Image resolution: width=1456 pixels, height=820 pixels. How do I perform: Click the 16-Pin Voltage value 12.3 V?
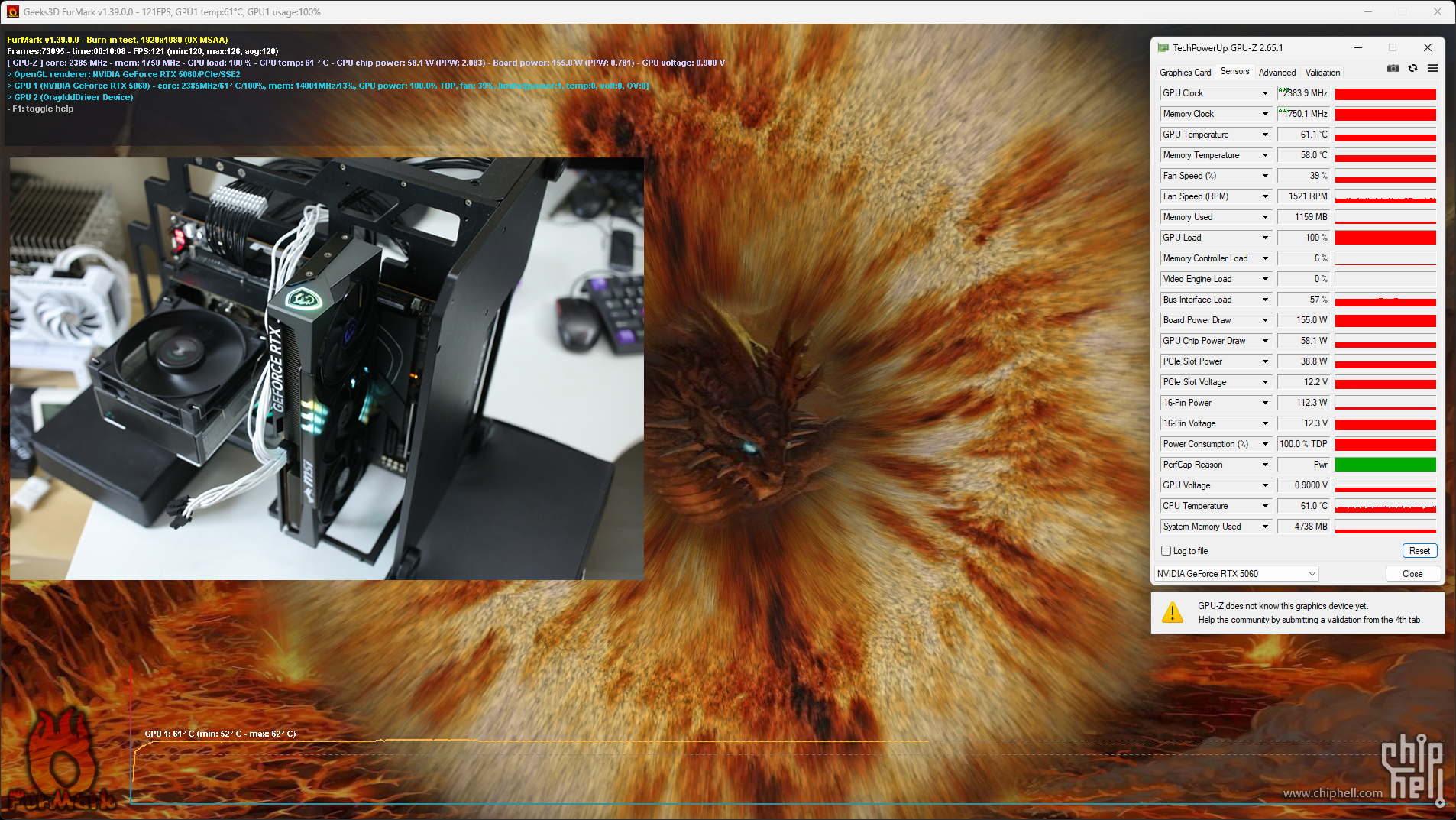1304,423
